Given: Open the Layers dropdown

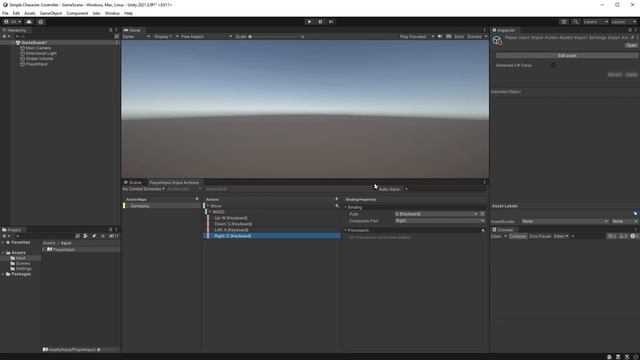Looking at the screenshot, I should (596, 22).
